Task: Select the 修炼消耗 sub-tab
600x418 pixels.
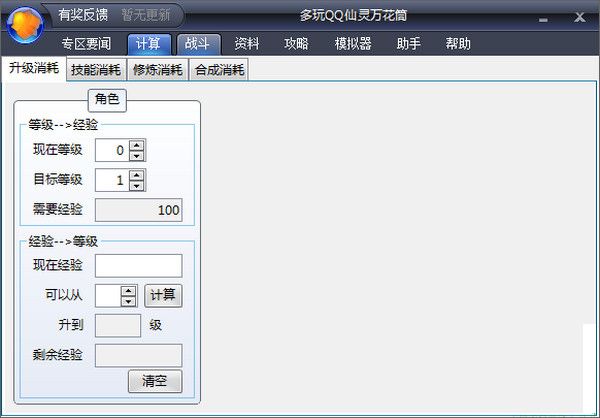Action: 158,70
